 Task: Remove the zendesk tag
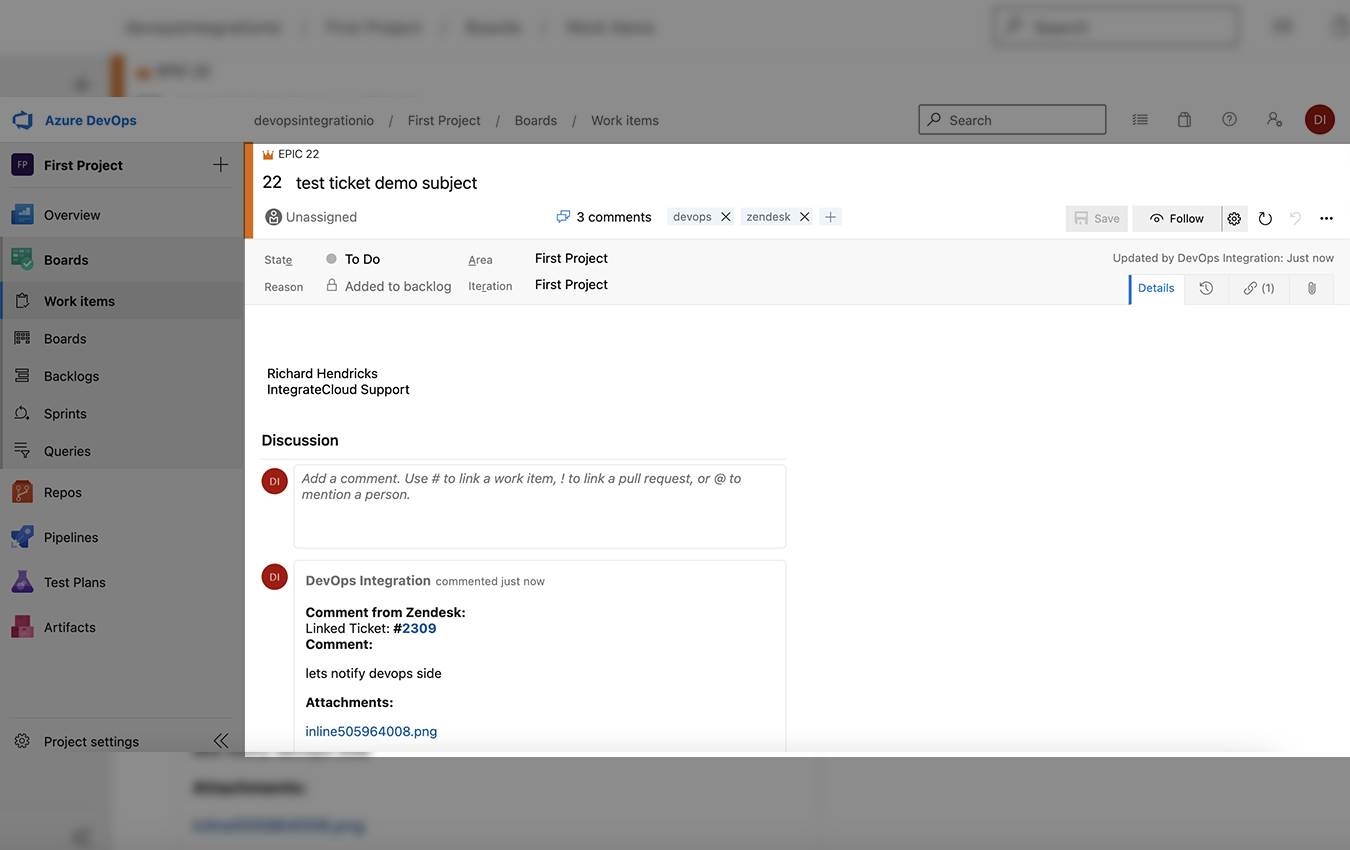click(x=804, y=217)
